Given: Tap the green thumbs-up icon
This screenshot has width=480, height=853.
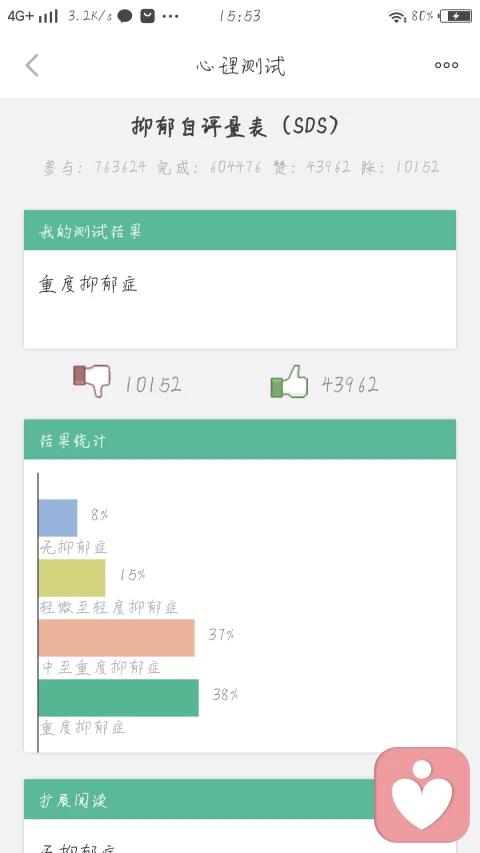Looking at the screenshot, I should [x=289, y=381].
